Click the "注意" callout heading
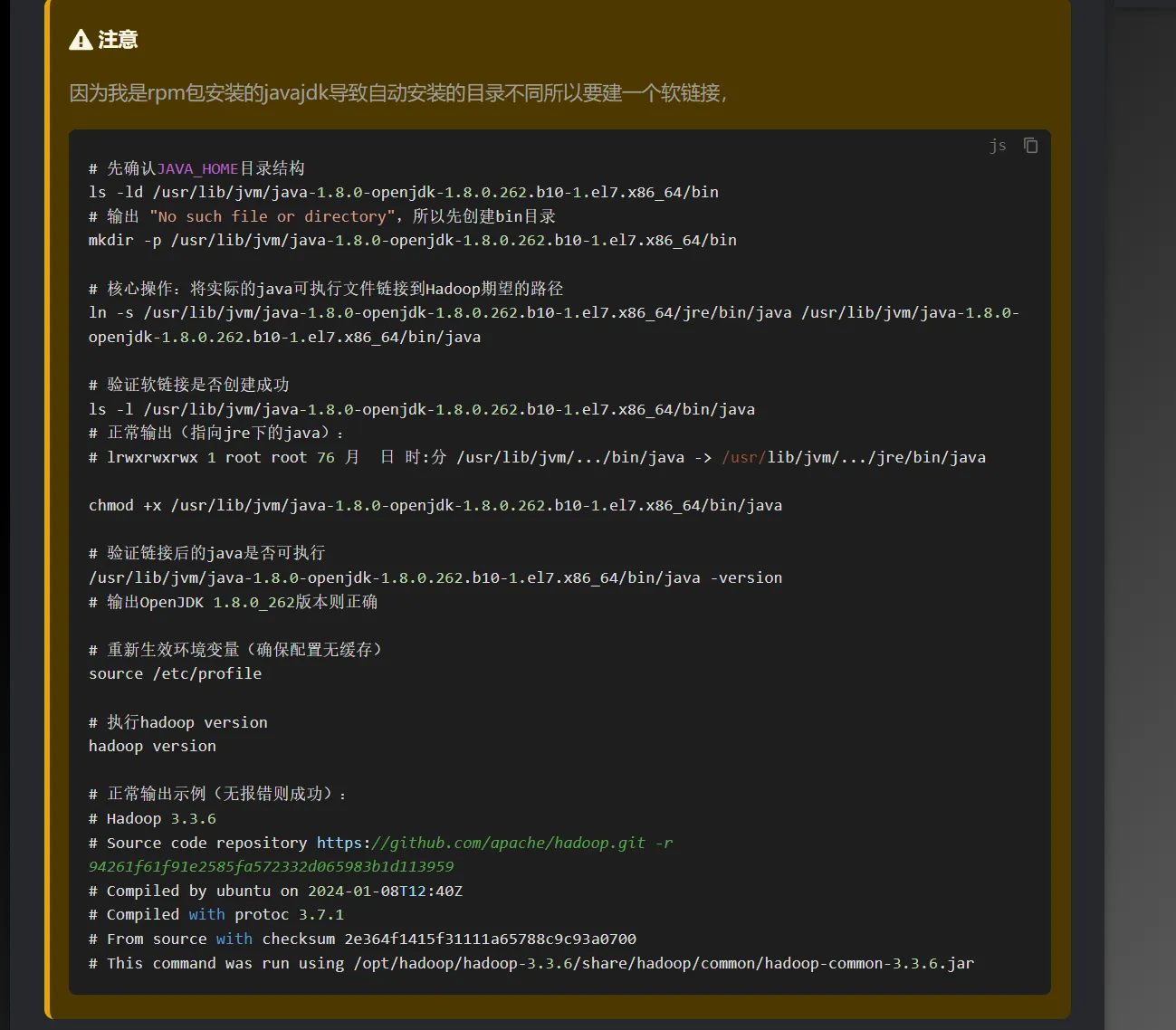Viewport: 1176px width, 1030px height. pyautogui.click(x=118, y=40)
